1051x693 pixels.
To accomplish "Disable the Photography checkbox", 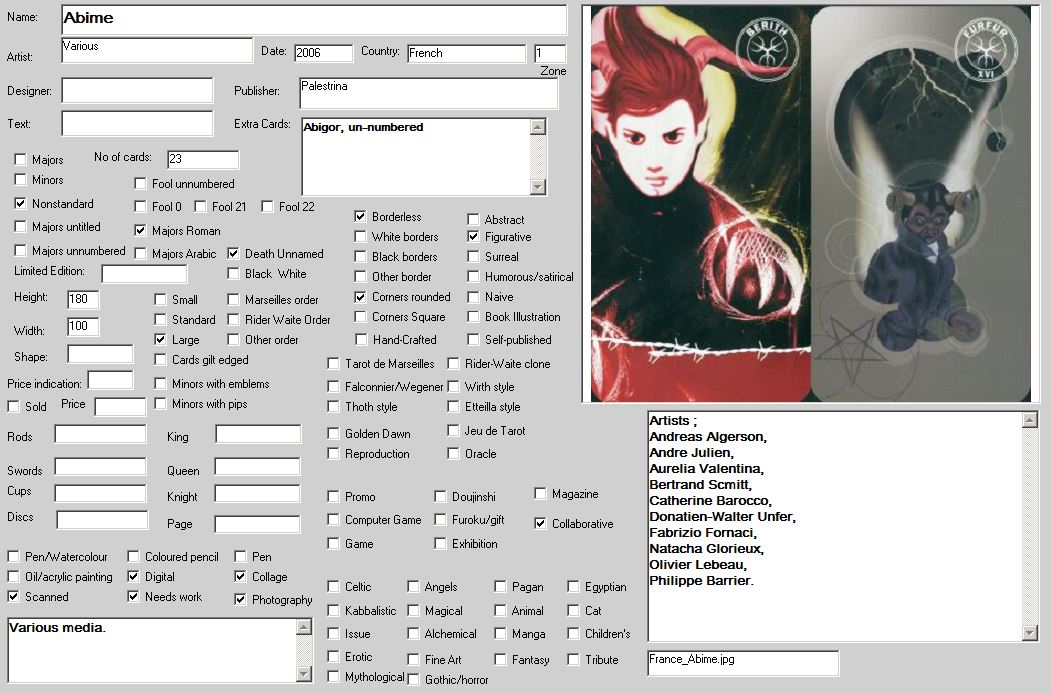I will pyautogui.click(x=241, y=599).
